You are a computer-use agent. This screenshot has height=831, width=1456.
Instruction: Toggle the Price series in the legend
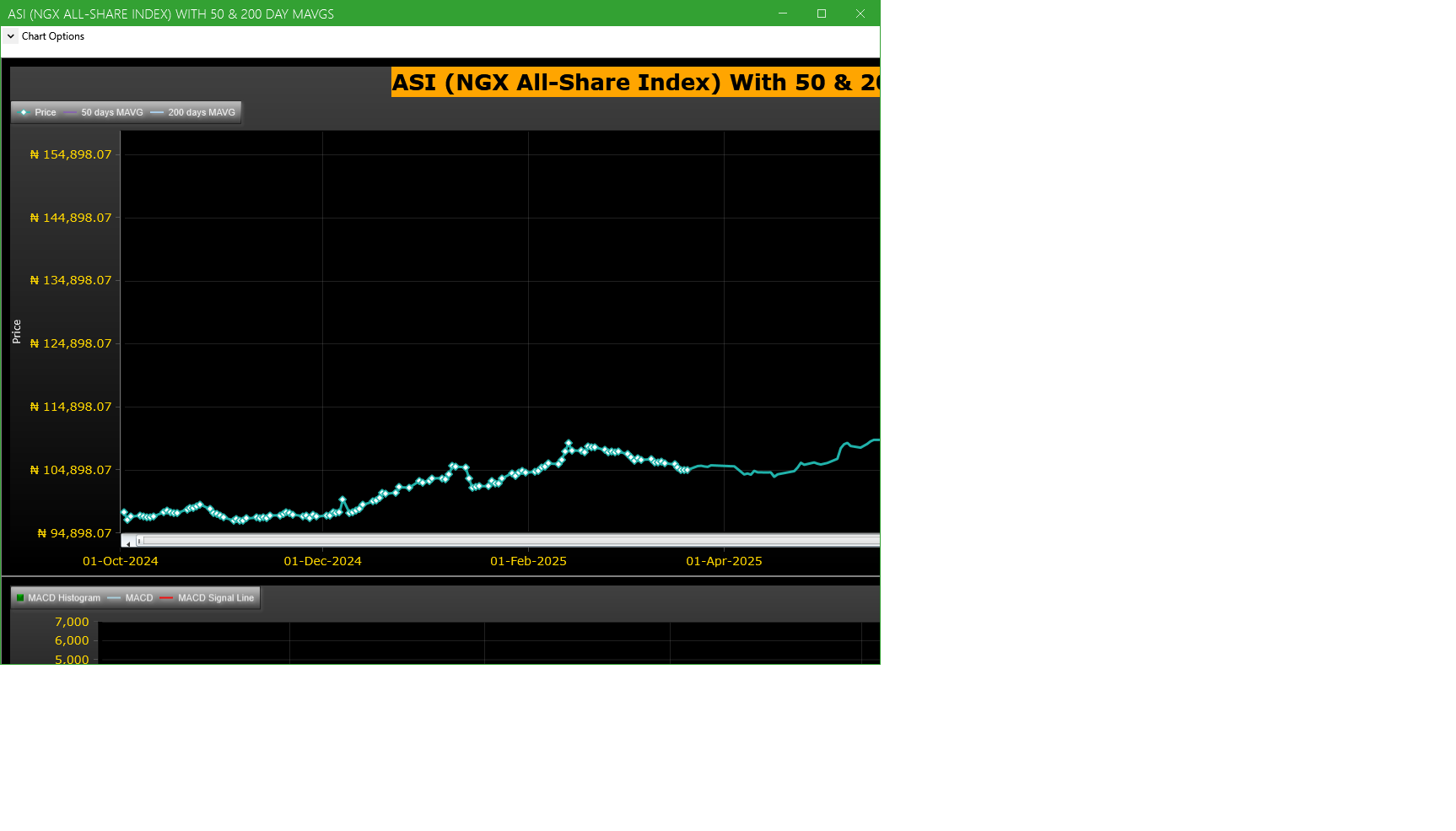click(46, 112)
